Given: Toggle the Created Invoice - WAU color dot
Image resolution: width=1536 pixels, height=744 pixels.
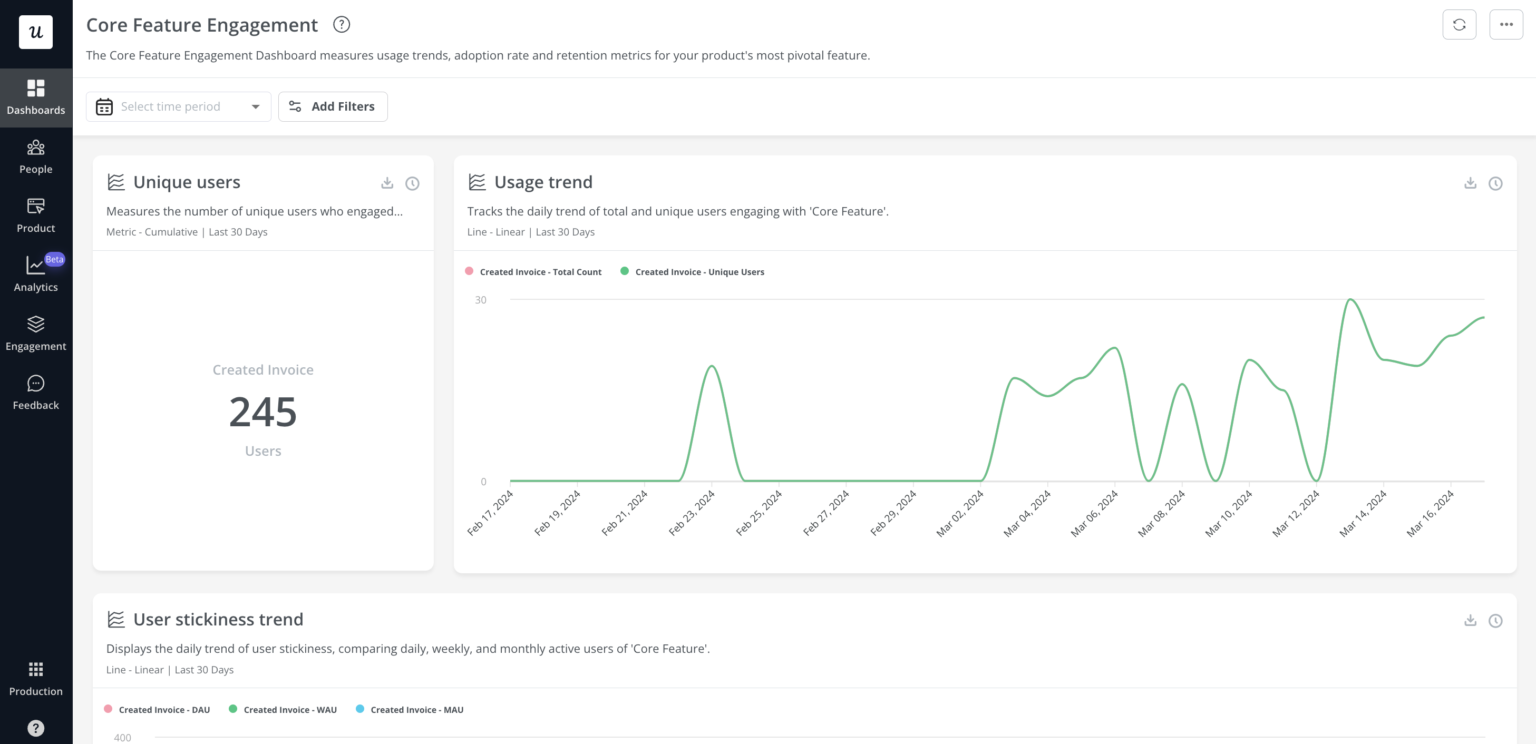Looking at the screenshot, I should (x=233, y=709).
